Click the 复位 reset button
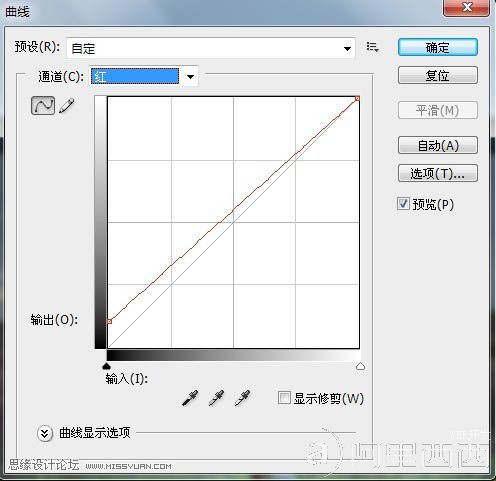This screenshot has width=496, height=481. coord(438,75)
